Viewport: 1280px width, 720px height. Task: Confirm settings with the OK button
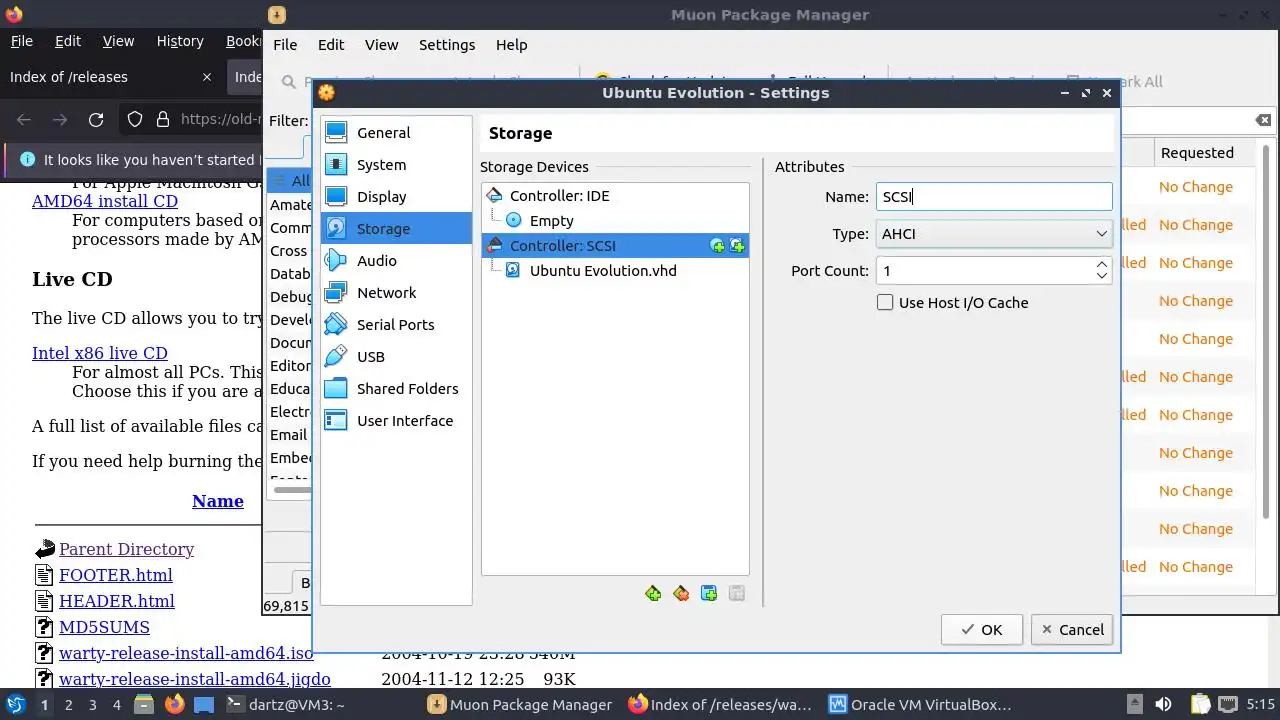pos(981,629)
